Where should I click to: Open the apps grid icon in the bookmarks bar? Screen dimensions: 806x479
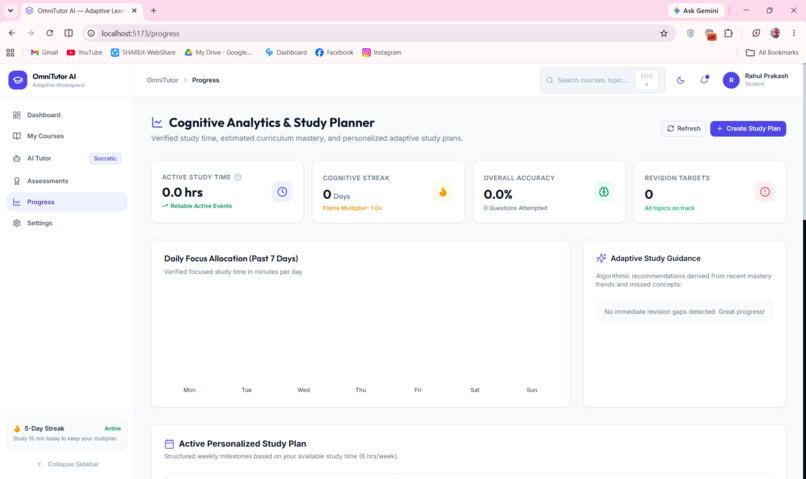pyautogui.click(x=10, y=52)
